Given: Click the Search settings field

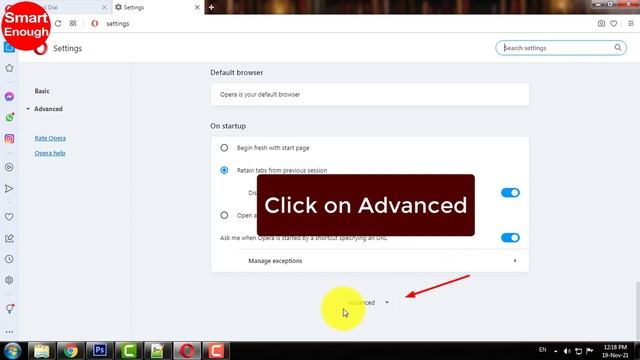Looking at the screenshot, I should tap(561, 48).
